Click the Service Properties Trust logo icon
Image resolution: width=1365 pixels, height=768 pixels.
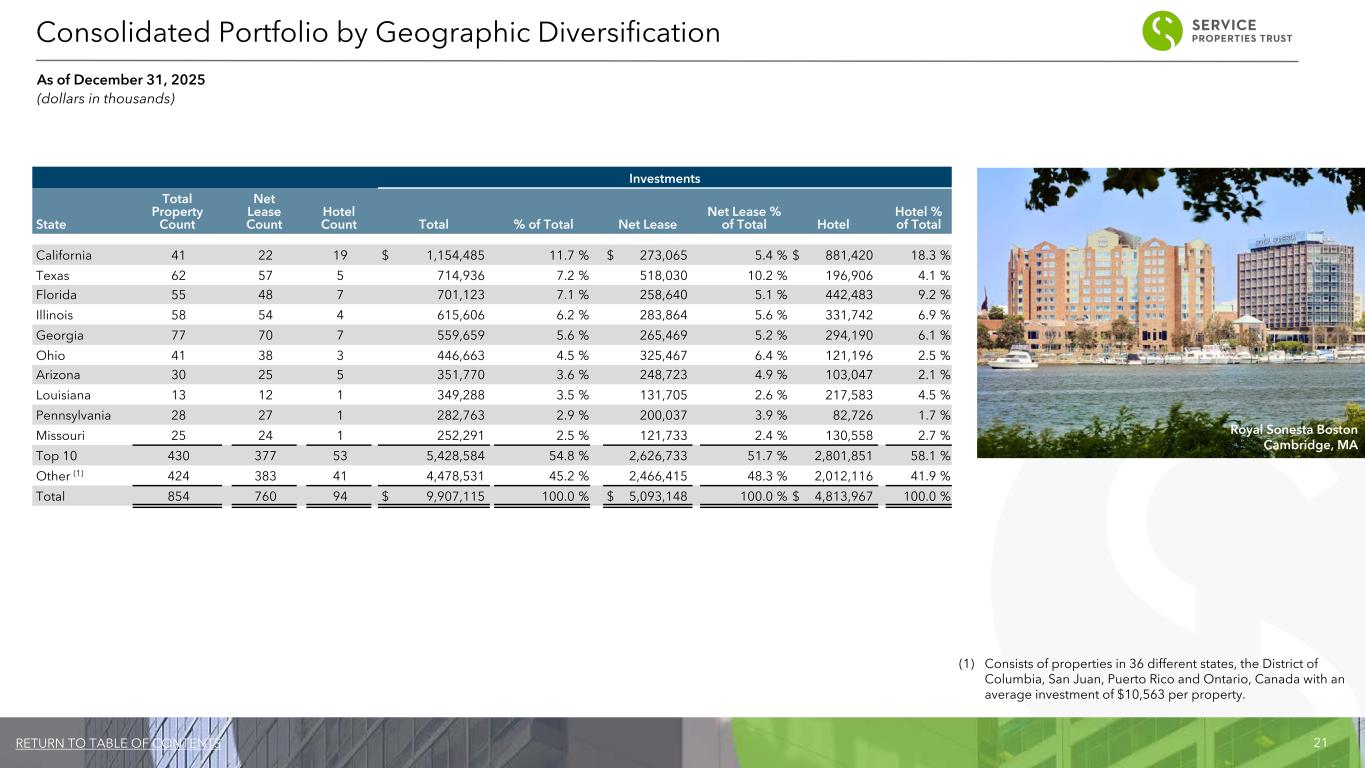point(1164,31)
